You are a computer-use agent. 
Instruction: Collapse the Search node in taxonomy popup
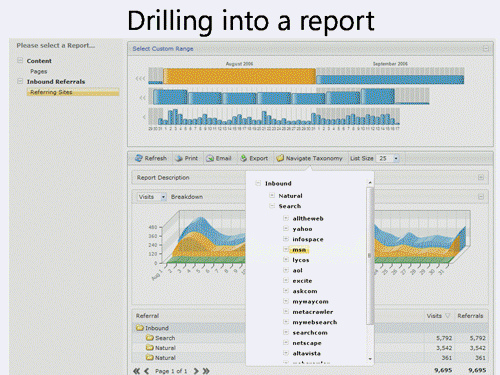(x=272, y=206)
